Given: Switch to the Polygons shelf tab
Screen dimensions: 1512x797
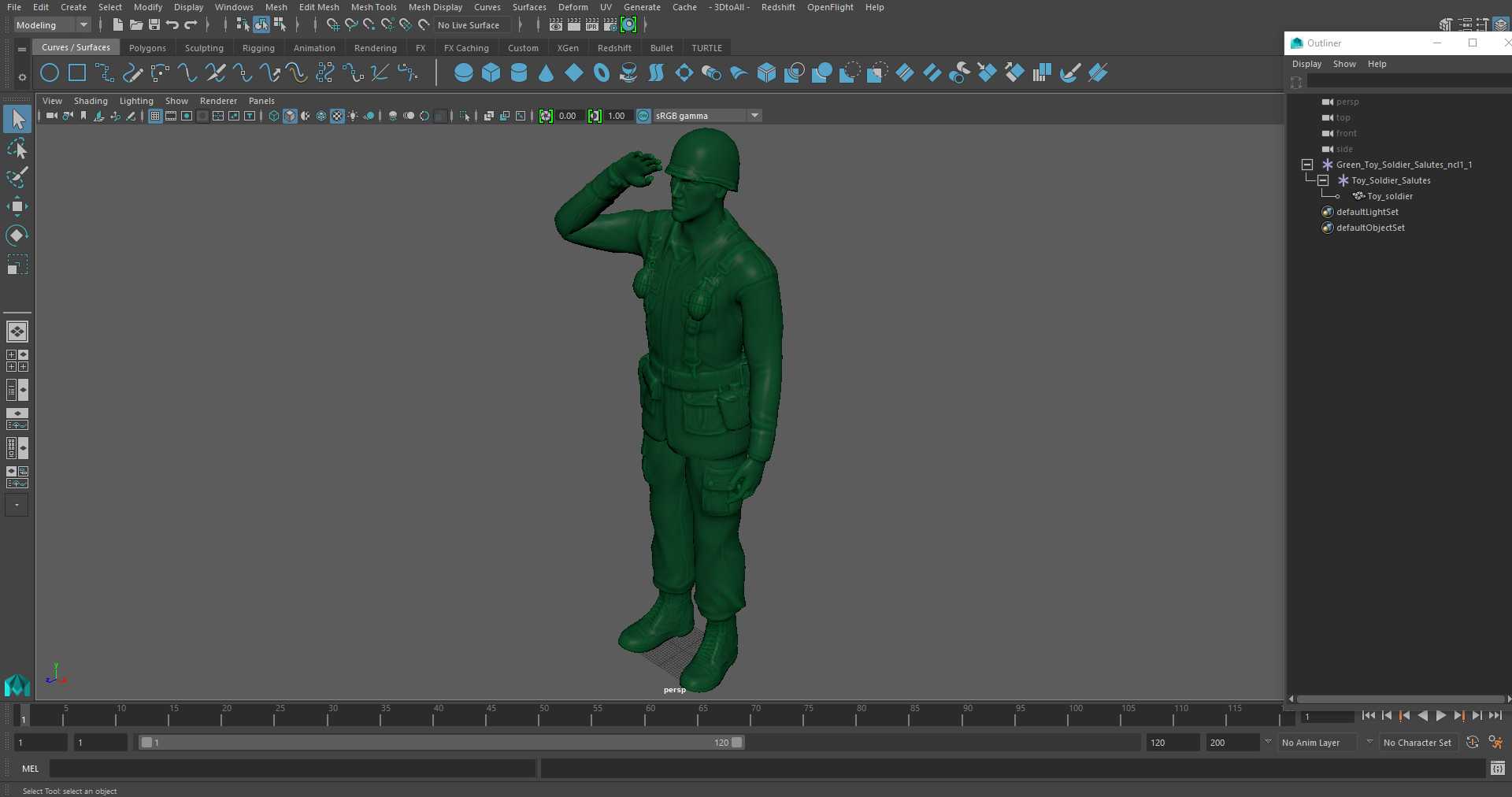Looking at the screenshot, I should pyautogui.click(x=147, y=48).
